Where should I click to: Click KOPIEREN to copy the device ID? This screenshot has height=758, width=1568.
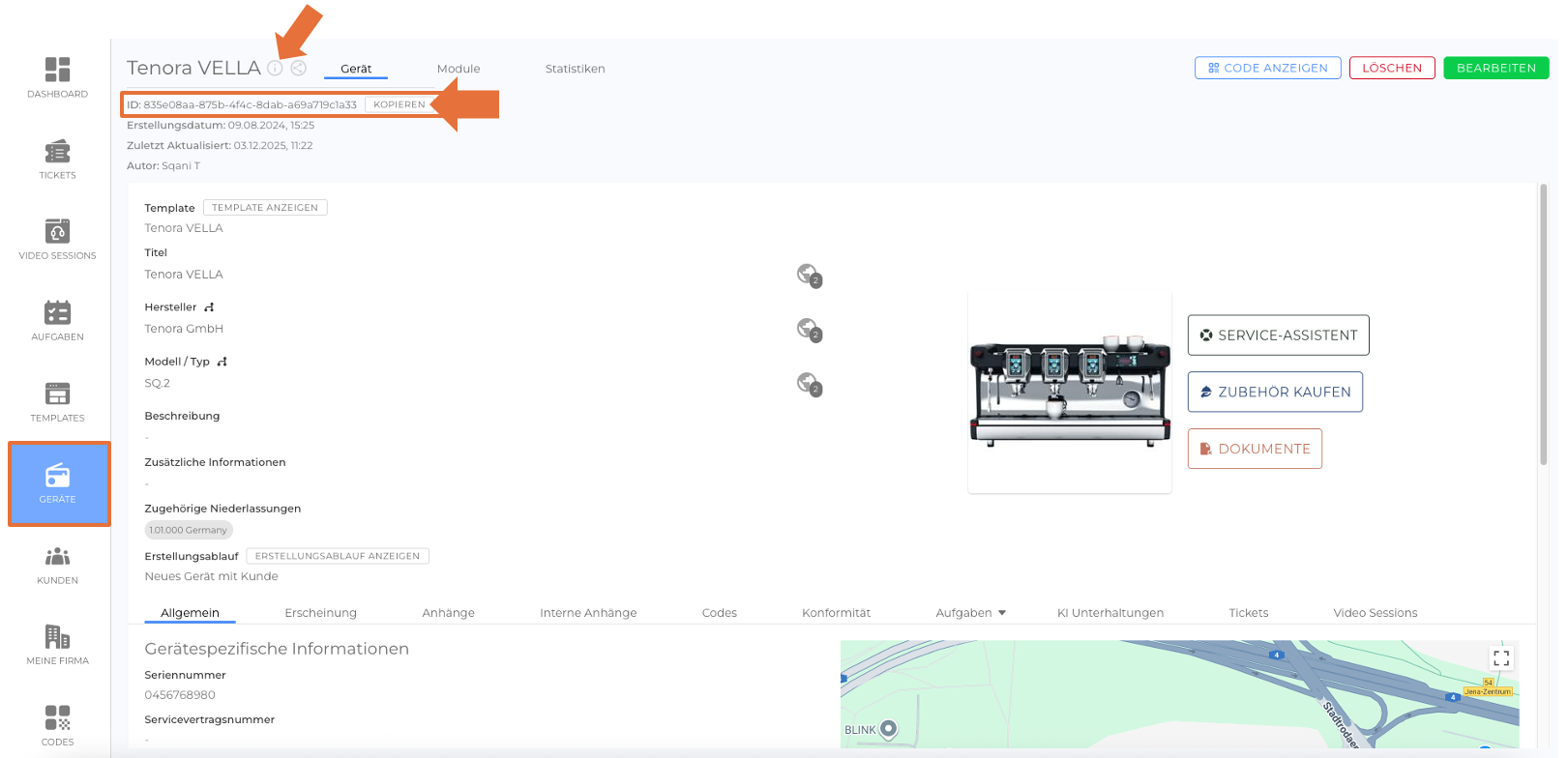pos(399,104)
